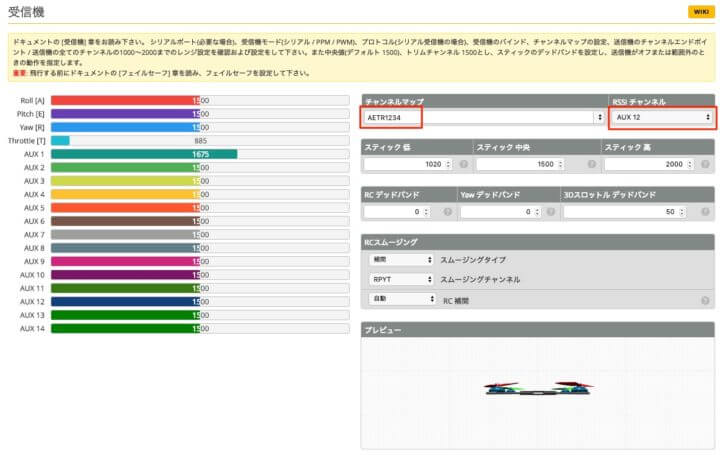Click help icon for 3Dスロットル デッドバンド

[705, 212]
